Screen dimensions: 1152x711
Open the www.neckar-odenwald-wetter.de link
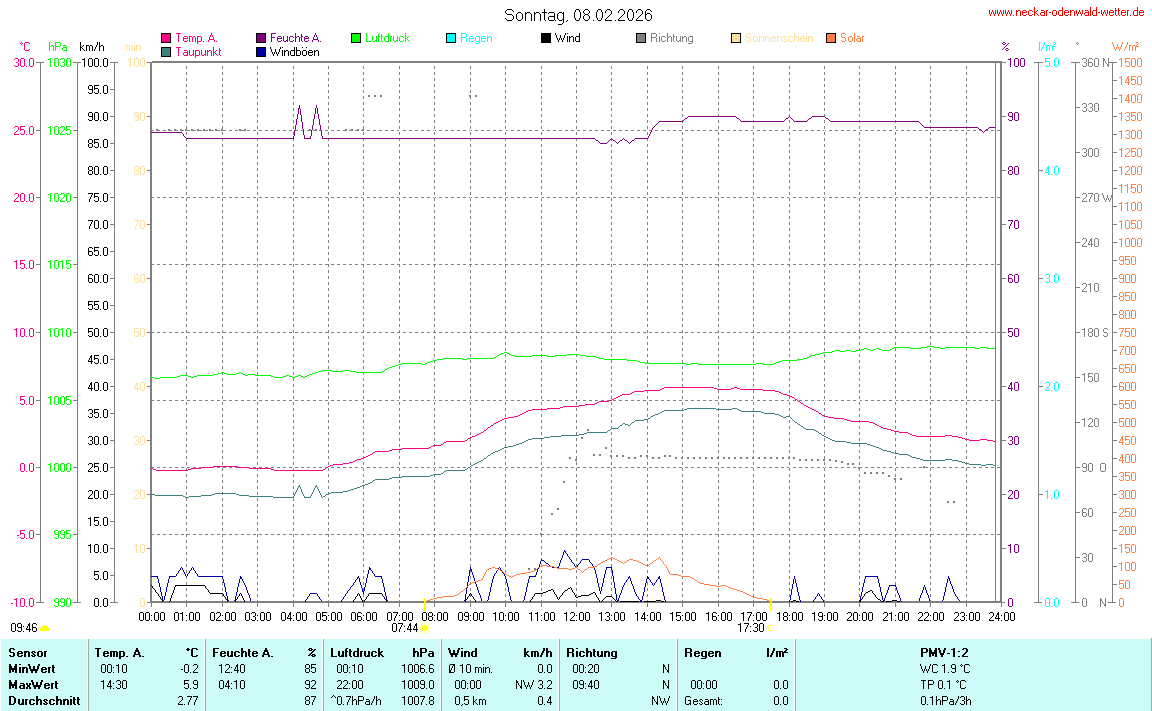1065,12
